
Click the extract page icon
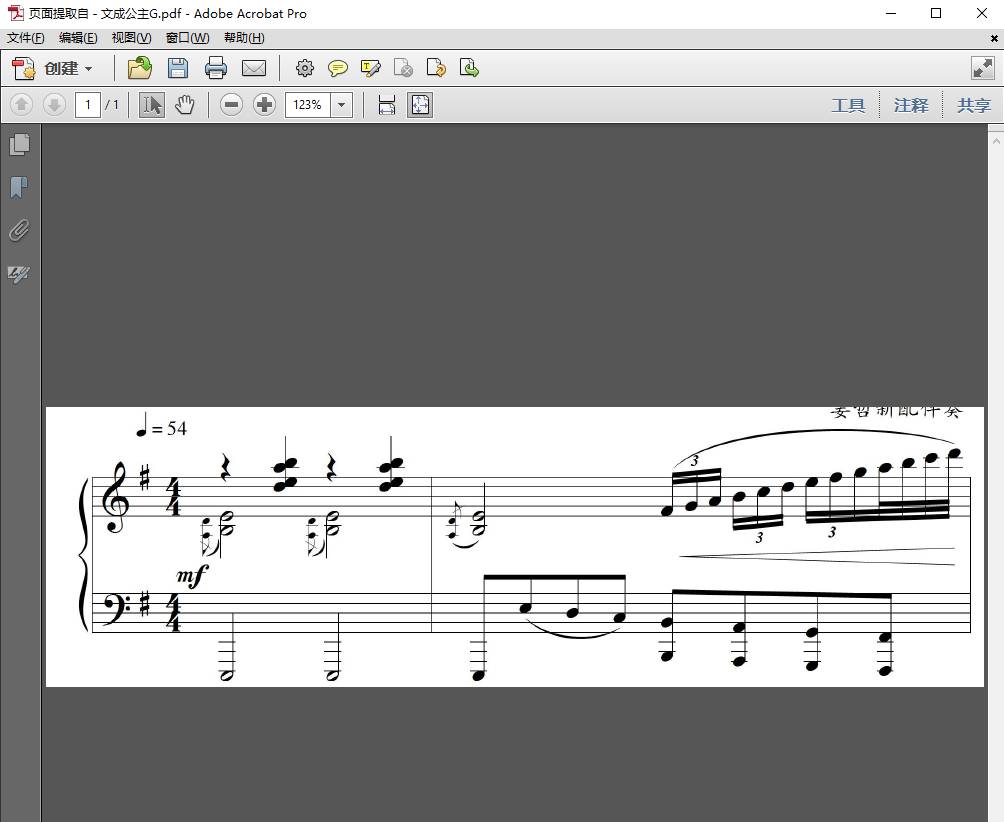click(x=469, y=68)
